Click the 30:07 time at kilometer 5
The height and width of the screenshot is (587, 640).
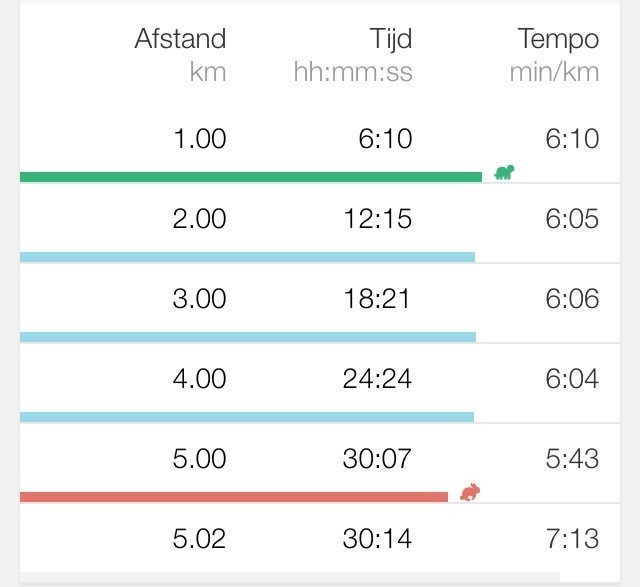[377, 459]
